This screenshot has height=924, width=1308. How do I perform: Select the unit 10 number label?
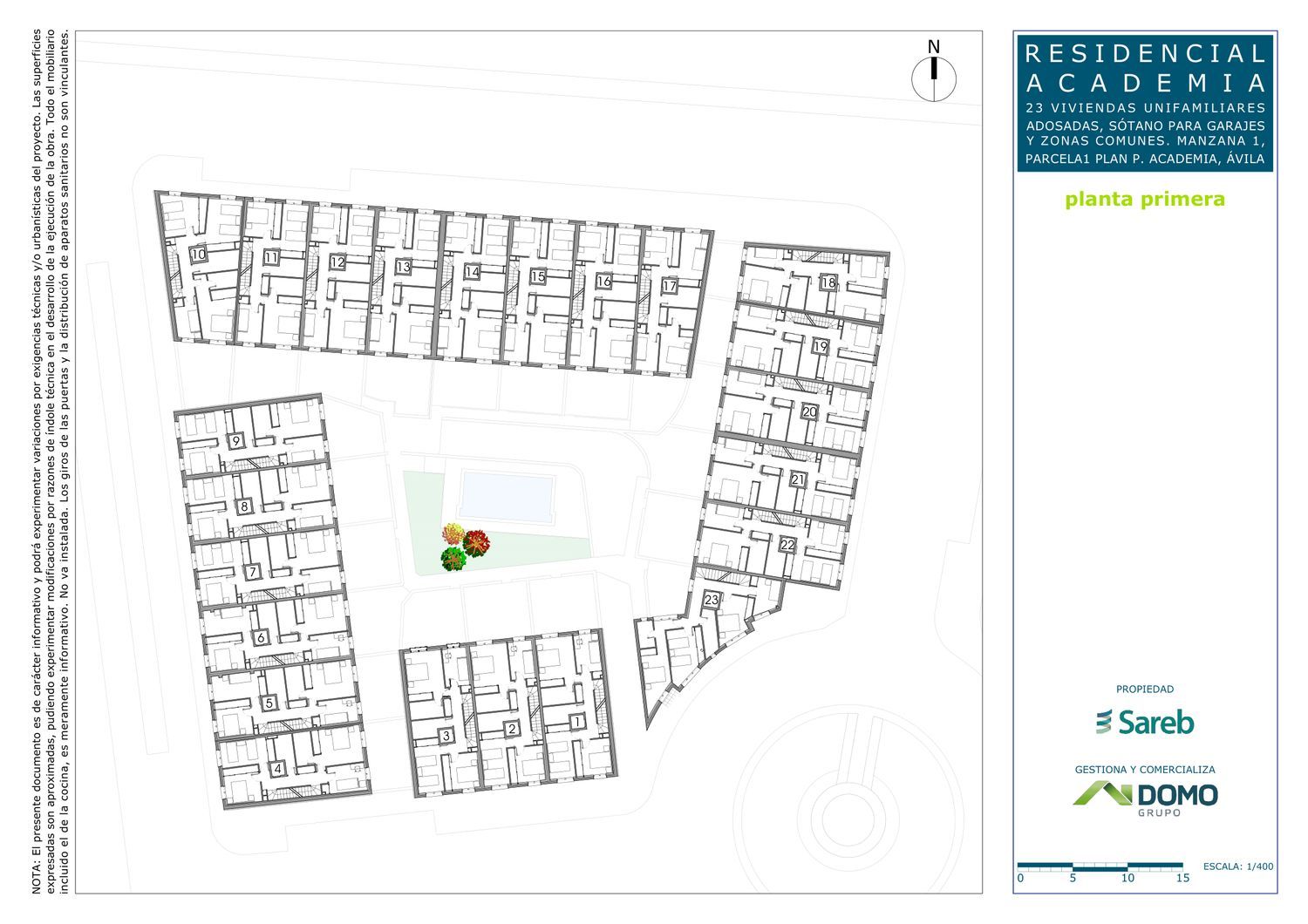(198, 255)
